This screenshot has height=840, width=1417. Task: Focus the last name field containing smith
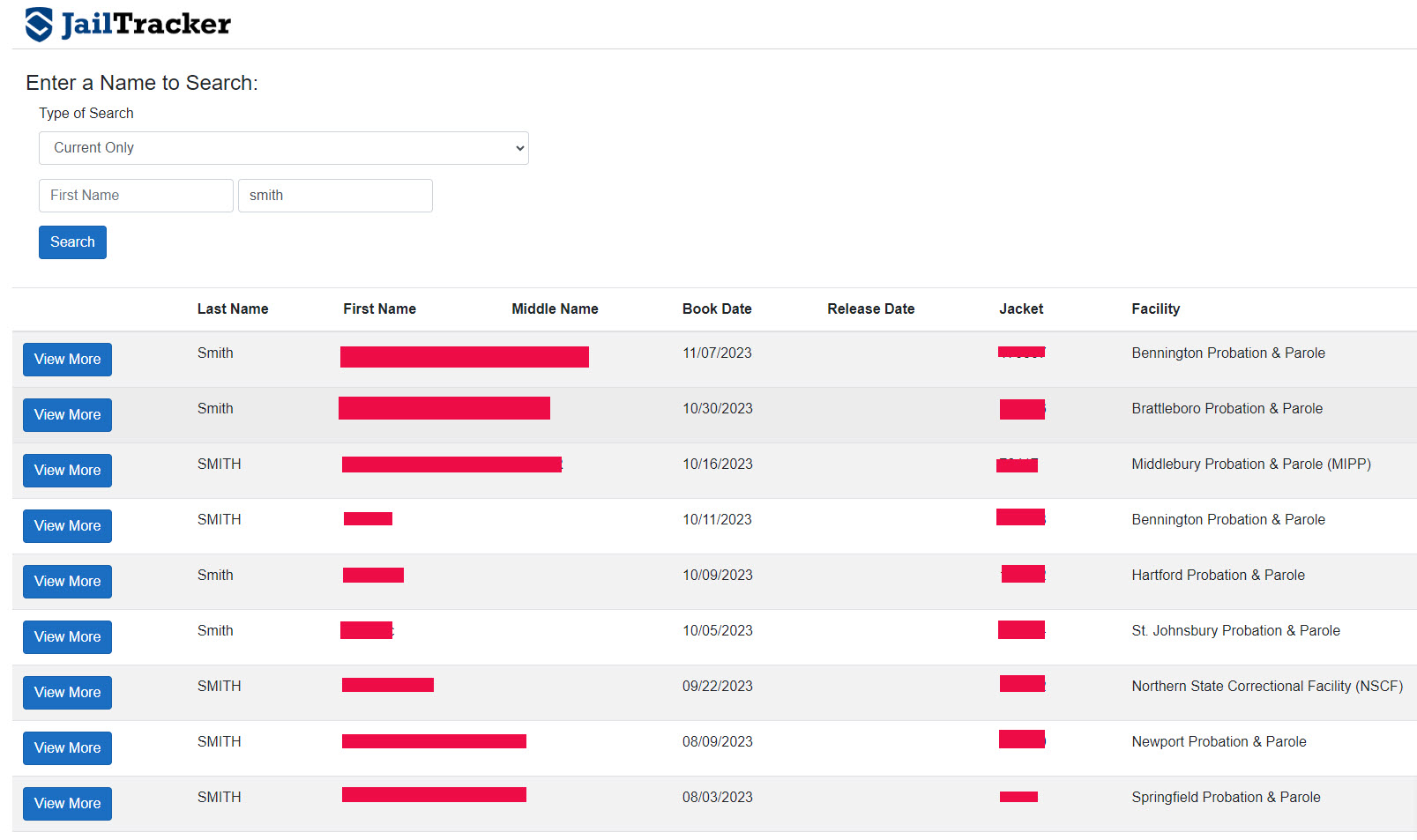click(x=335, y=196)
